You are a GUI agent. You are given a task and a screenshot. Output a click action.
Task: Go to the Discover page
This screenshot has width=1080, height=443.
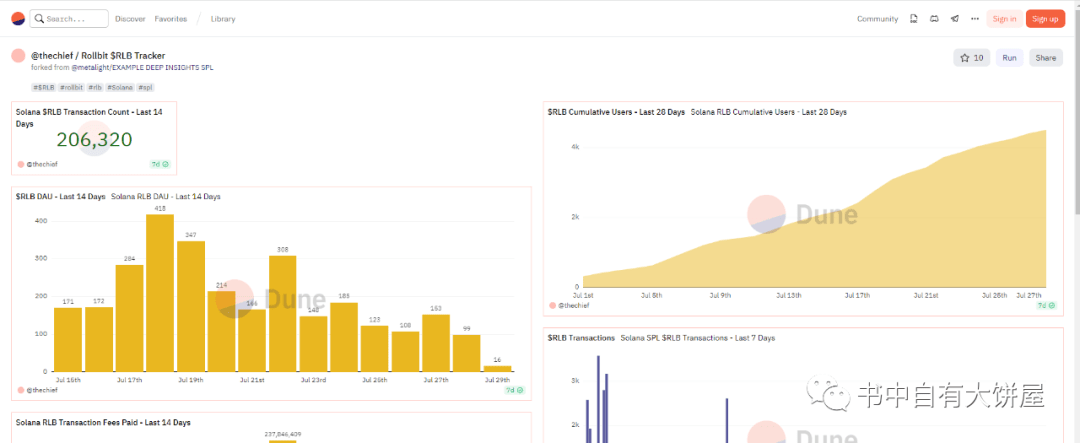(x=130, y=19)
